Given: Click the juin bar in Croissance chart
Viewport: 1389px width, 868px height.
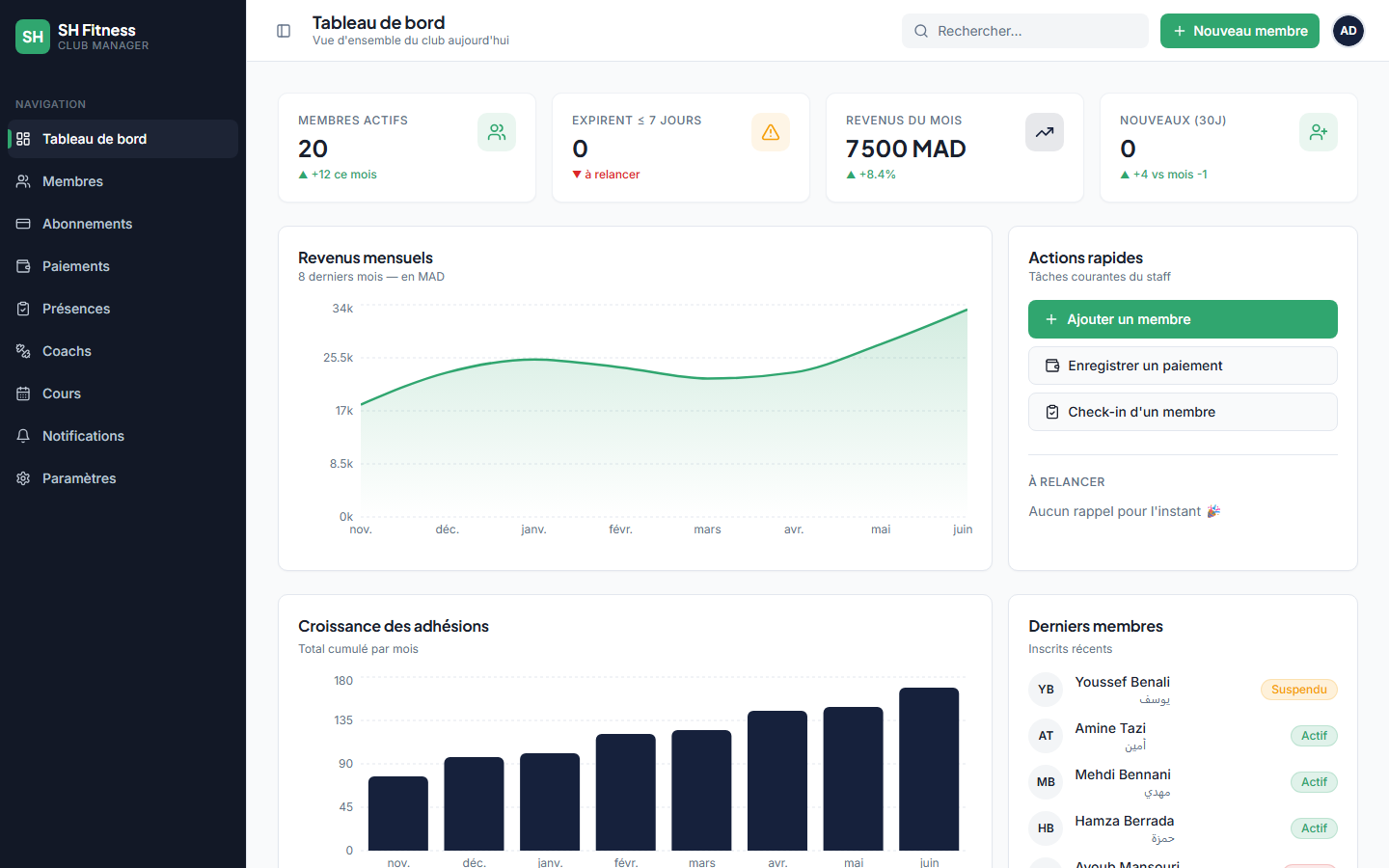Looking at the screenshot, I should click(929, 770).
